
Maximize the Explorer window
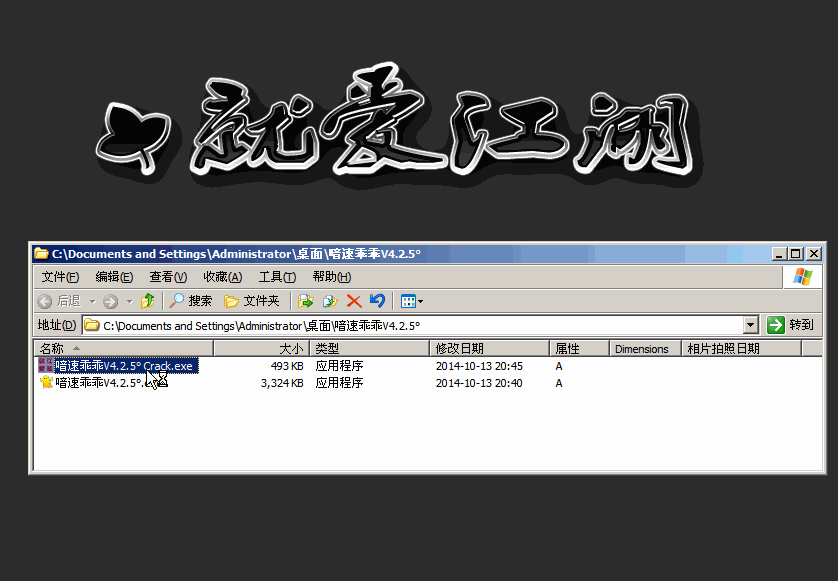pyautogui.click(x=796, y=253)
